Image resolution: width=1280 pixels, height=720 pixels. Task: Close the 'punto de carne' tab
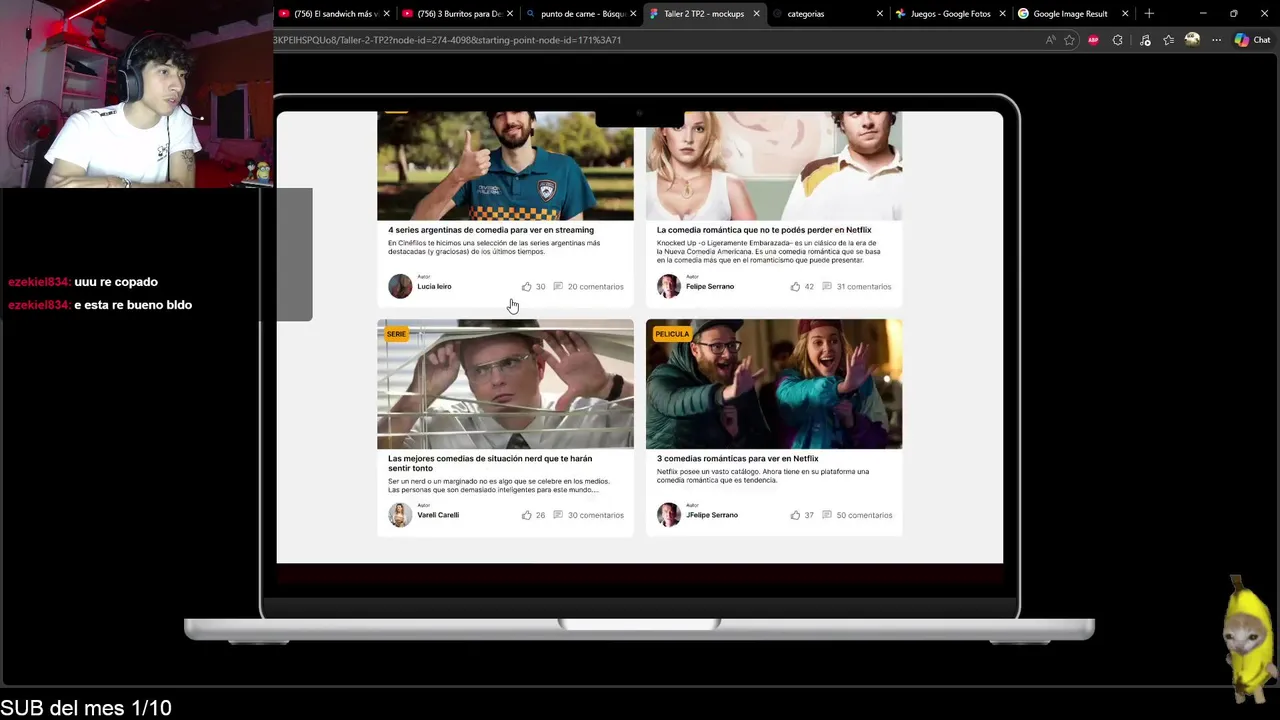633,14
